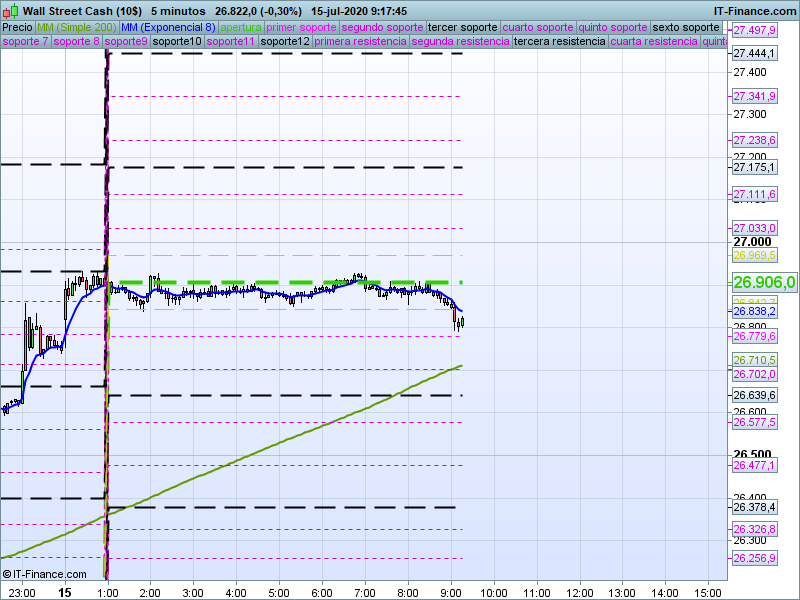
Task: Click the IT-Finance.com link at top right
Action: pyautogui.click(x=755, y=10)
